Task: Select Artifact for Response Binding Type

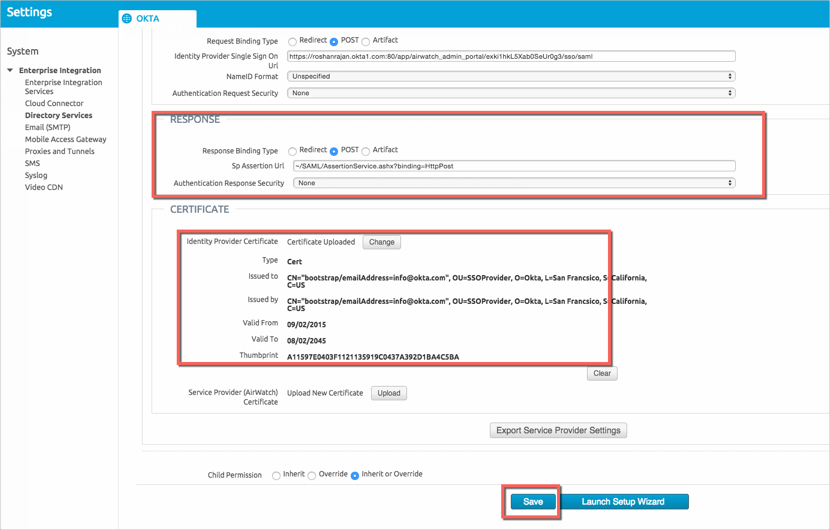Action: (366, 151)
